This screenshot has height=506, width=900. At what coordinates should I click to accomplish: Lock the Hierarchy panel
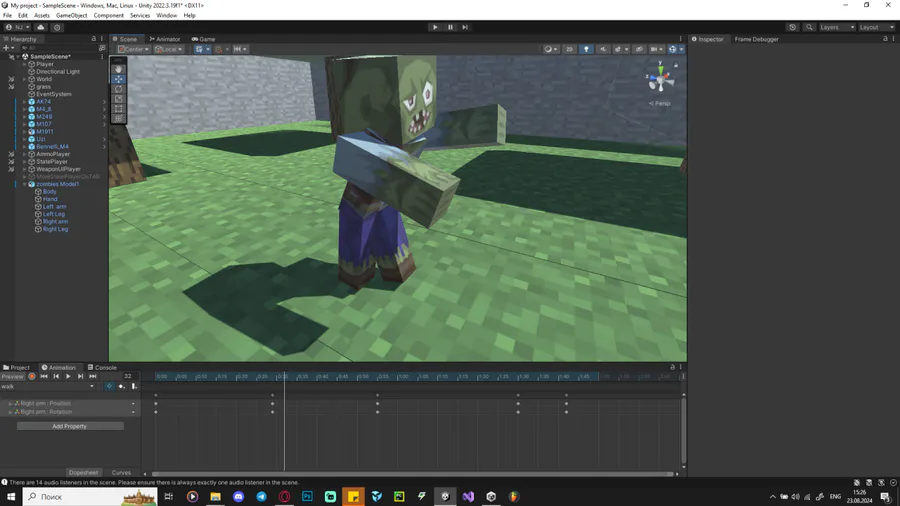click(x=94, y=39)
